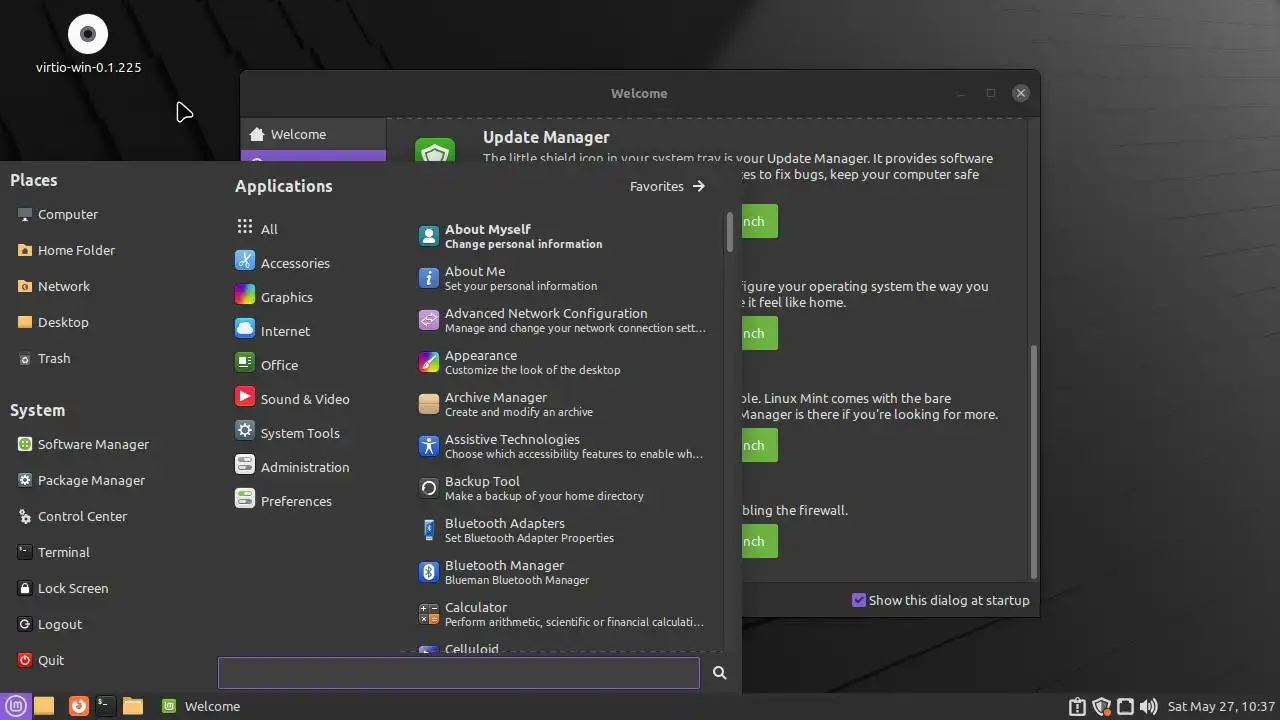Image resolution: width=1280 pixels, height=720 pixels.
Task: Open Computer in Places
Action: click(x=58, y=214)
